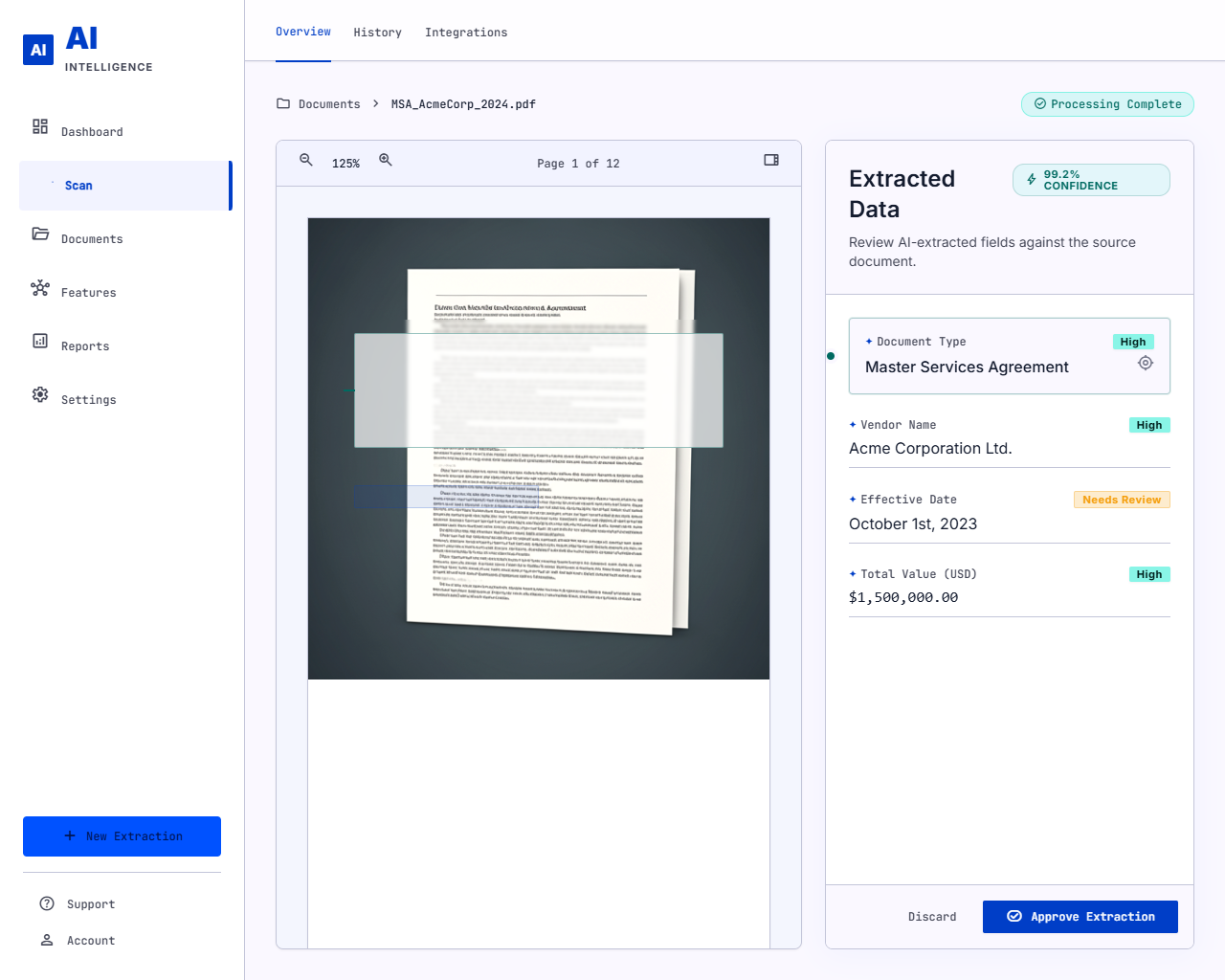Open the Integrations tab
This screenshot has width=1225, height=980.
(x=466, y=33)
